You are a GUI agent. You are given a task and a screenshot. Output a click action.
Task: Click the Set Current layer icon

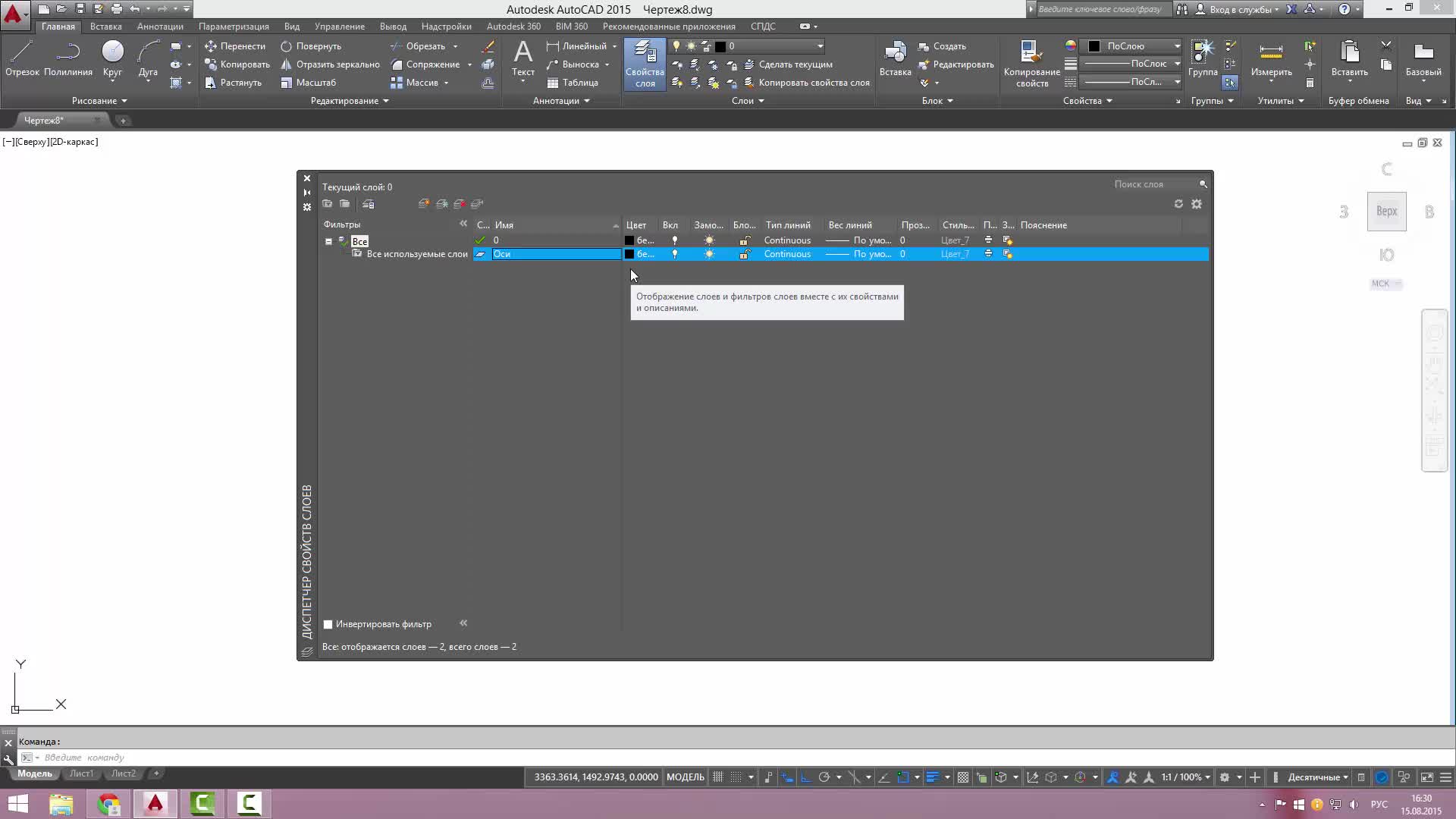(477, 204)
